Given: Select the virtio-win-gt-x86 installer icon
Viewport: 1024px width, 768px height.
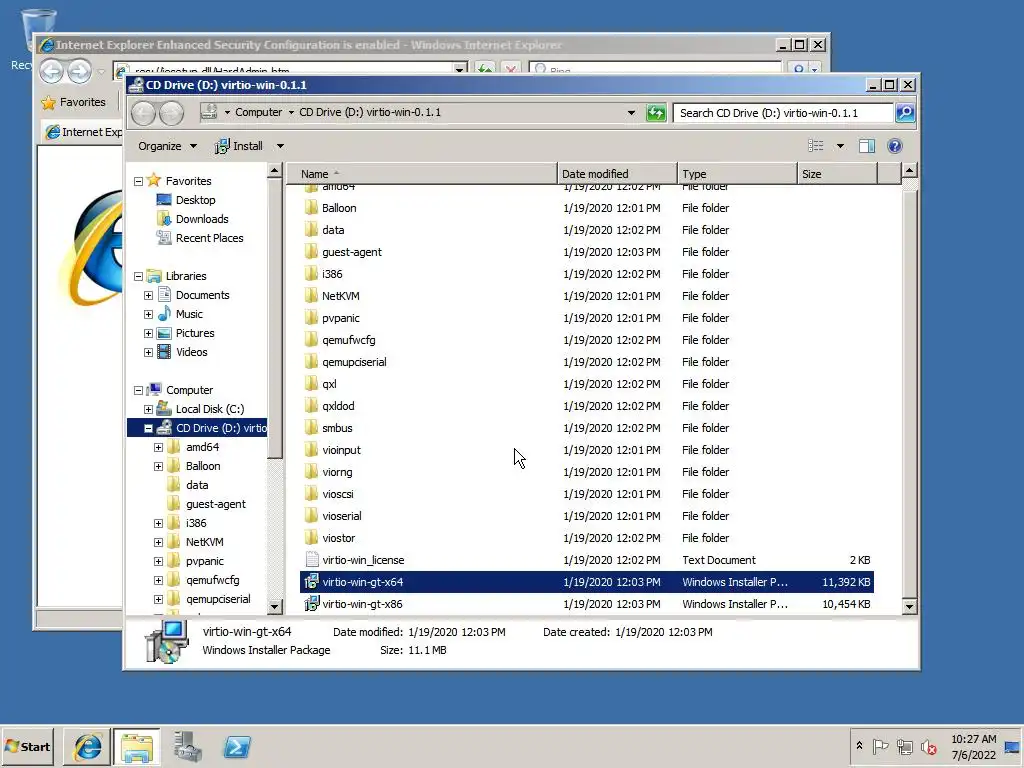Looking at the screenshot, I should click(x=312, y=603).
